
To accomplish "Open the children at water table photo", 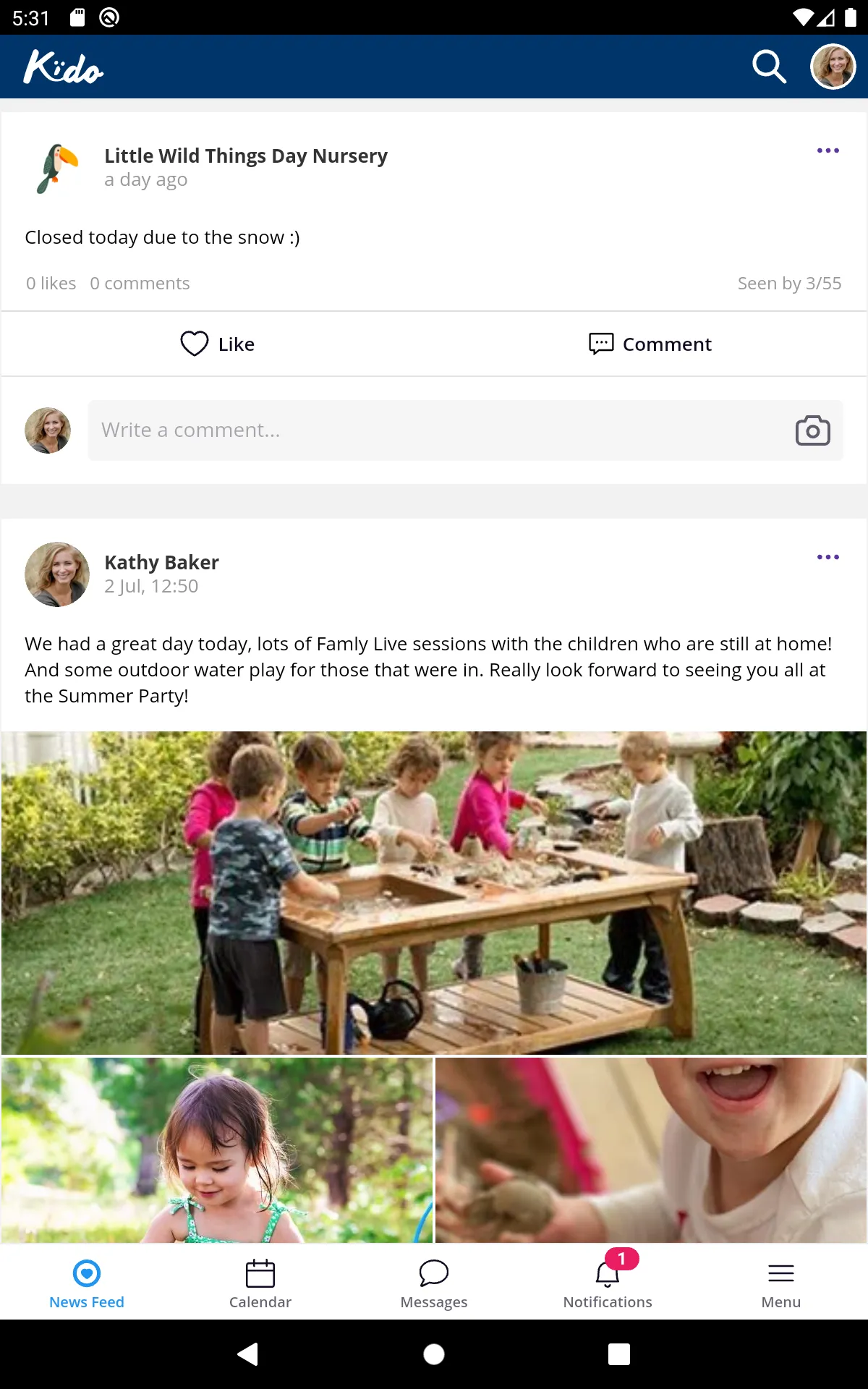I will [434, 893].
